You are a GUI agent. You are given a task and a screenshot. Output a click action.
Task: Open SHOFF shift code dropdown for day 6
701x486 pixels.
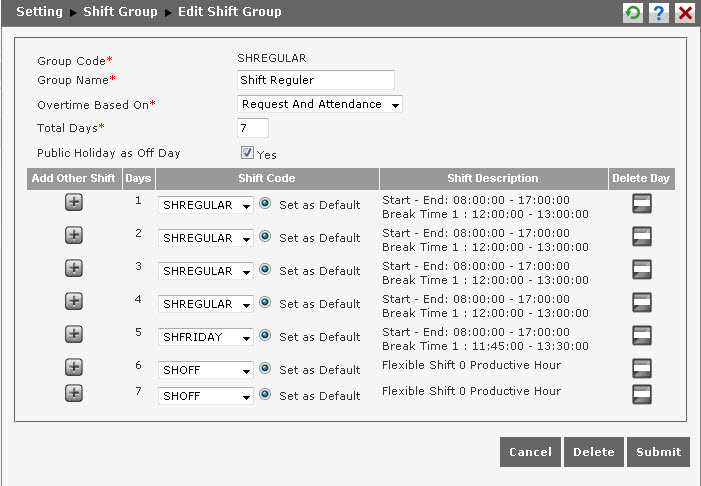(x=206, y=370)
